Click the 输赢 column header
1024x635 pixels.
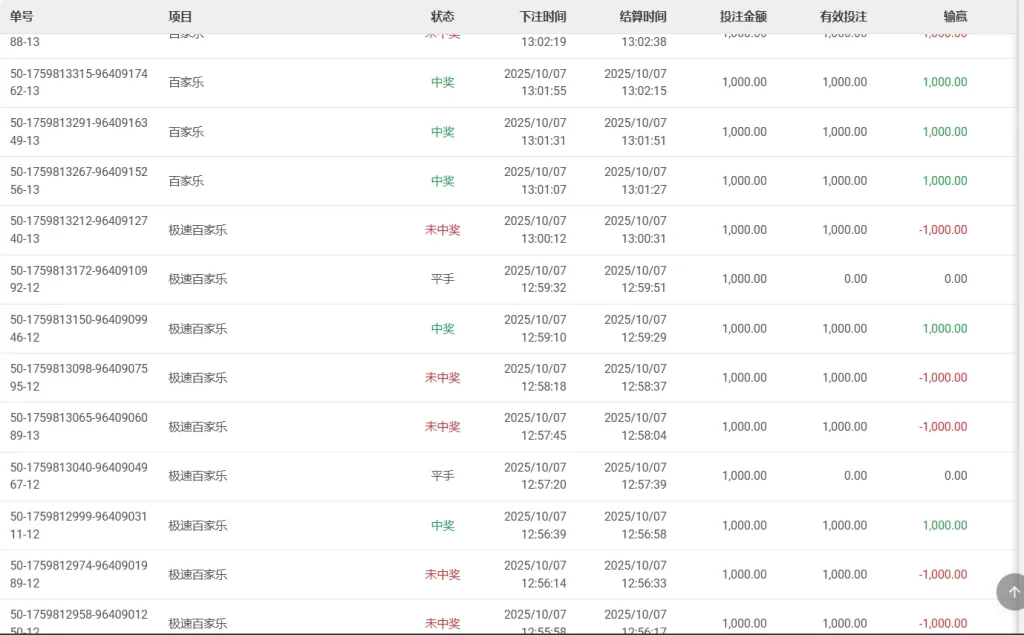[x=955, y=16]
